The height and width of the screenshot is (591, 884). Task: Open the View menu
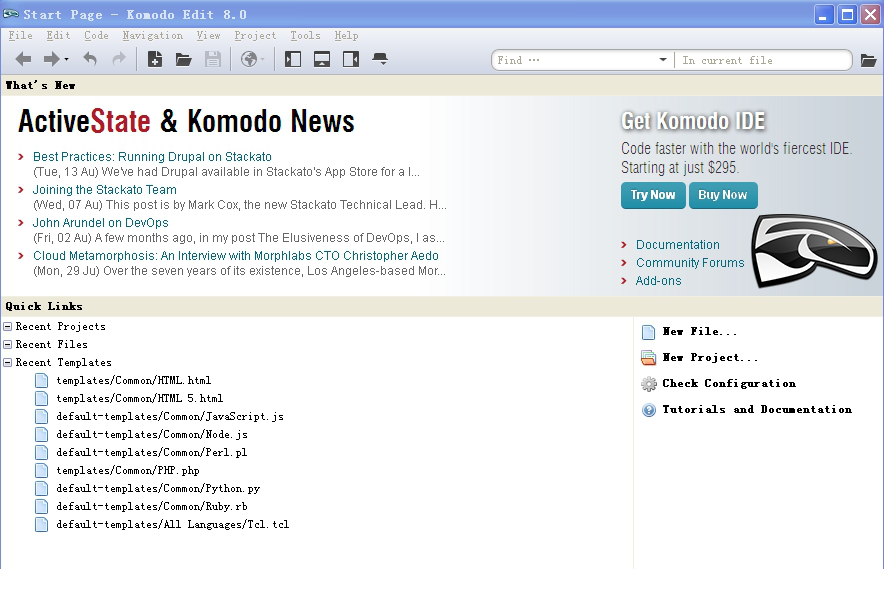click(209, 36)
